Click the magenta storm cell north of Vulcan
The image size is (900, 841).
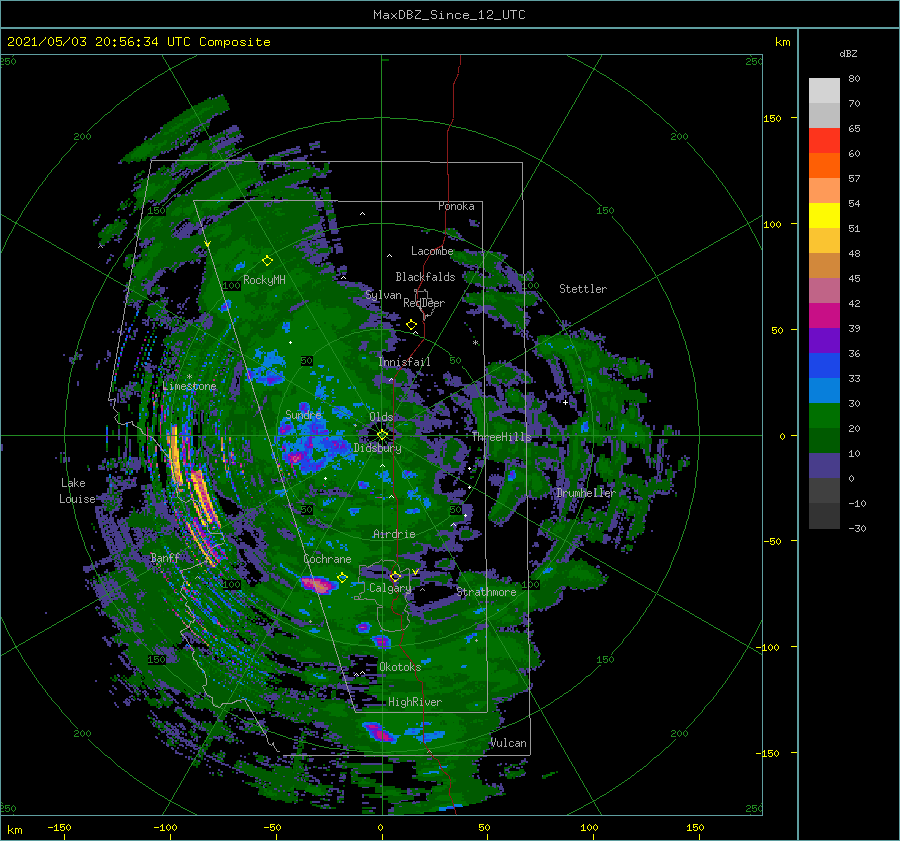(379, 733)
